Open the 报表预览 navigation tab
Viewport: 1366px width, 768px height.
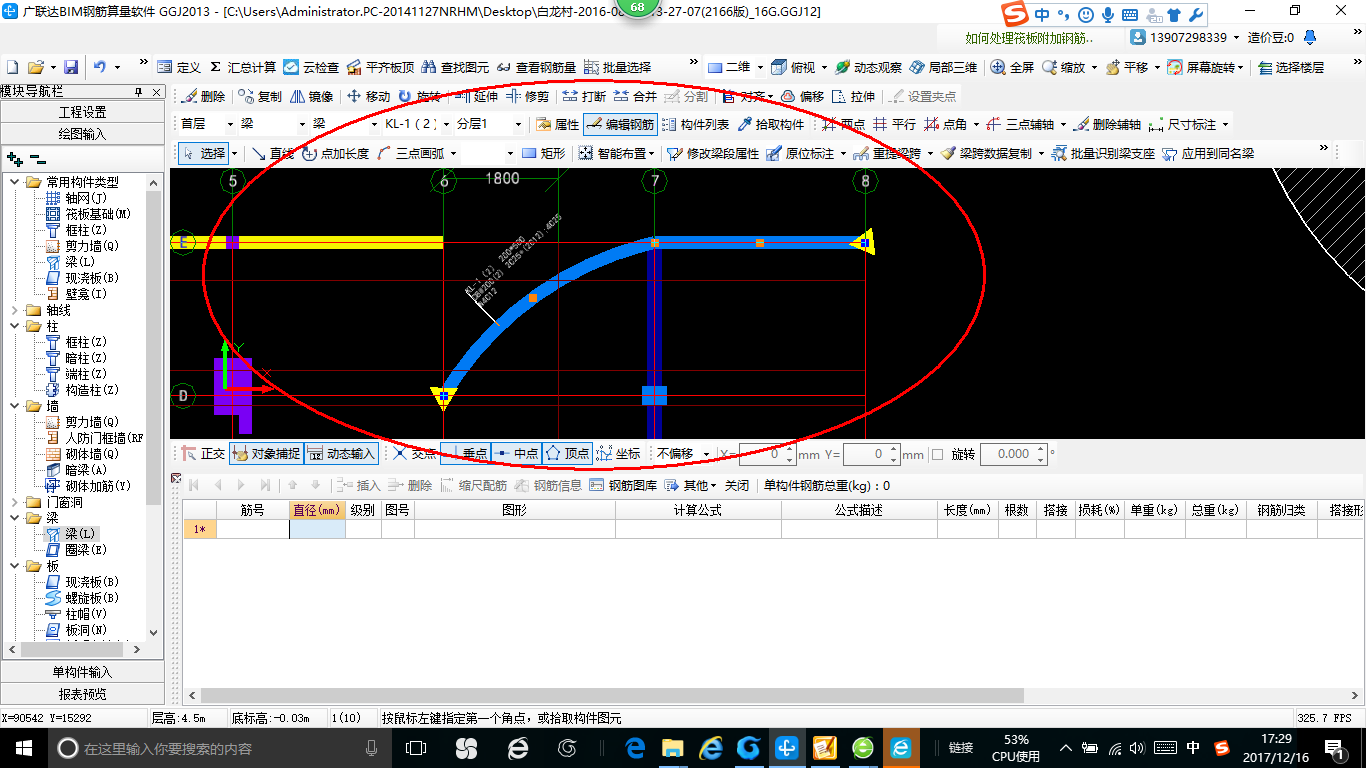pos(82,693)
